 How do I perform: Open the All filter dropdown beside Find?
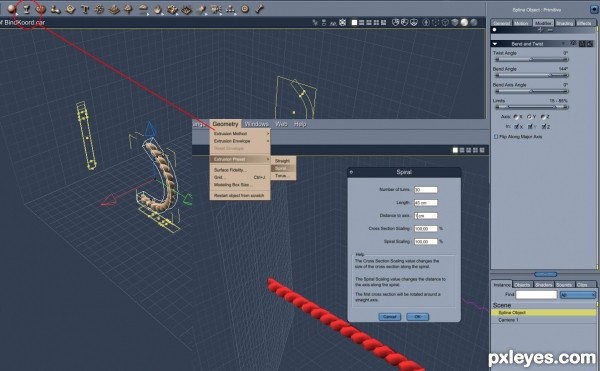click(x=578, y=295)
